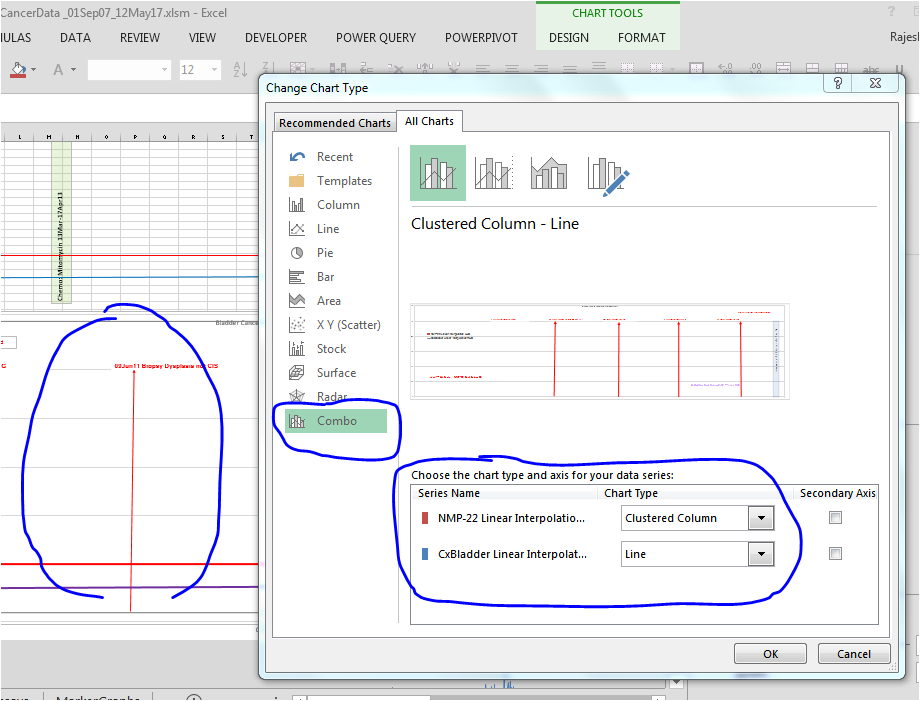The height and width of the screenshot is (701, 920).
Task: Select 'NMP-22 Linear Interpolatio...' series name
Action: tap(511, 518)
